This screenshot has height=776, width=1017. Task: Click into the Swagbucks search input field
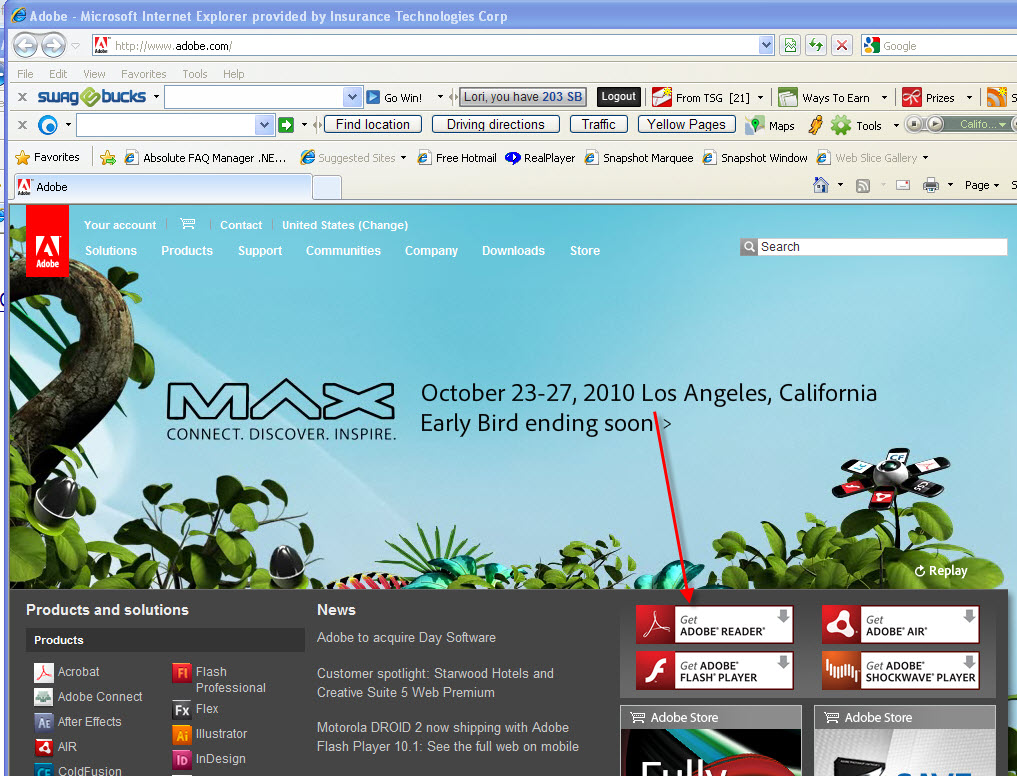[254, 97]
